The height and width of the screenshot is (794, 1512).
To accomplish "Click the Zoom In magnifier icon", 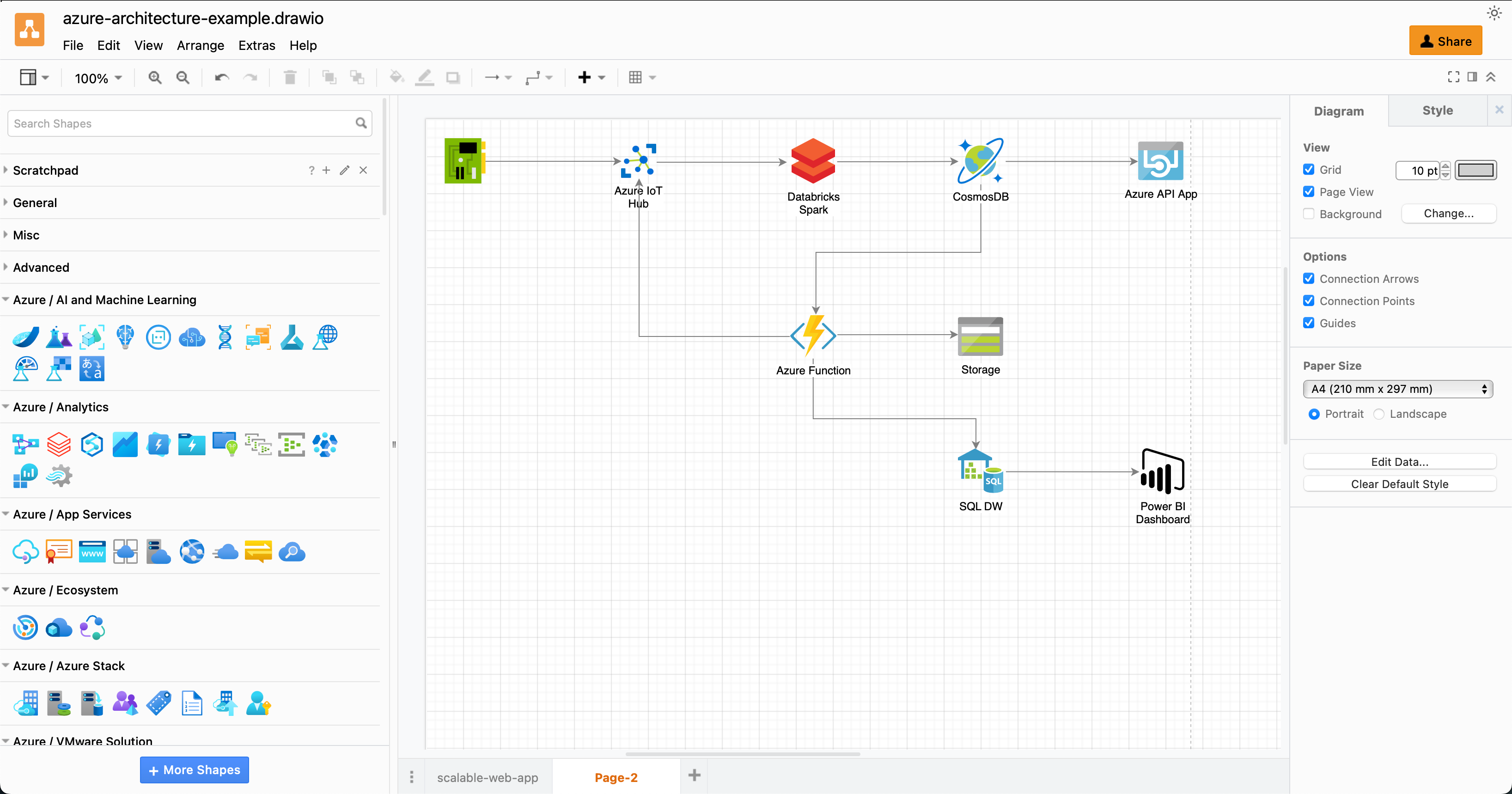I will tap(154, 77).
